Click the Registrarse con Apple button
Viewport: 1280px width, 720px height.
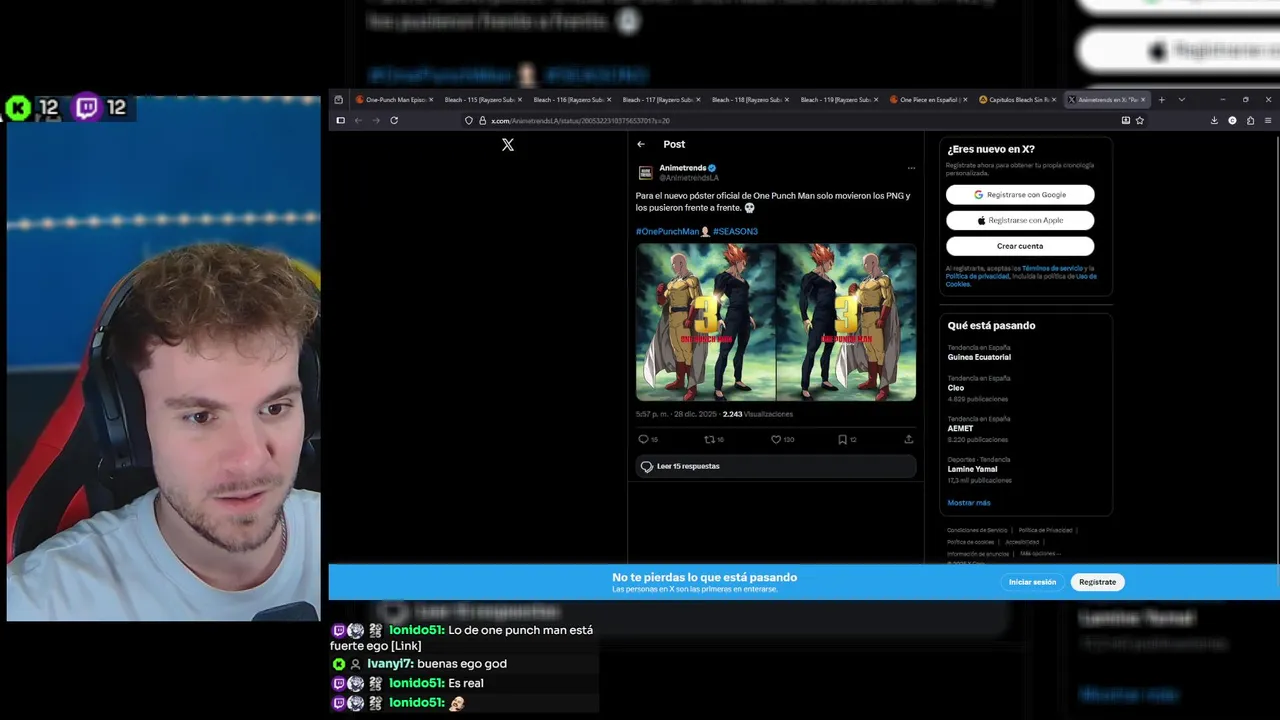click(x=1020, y=220)
